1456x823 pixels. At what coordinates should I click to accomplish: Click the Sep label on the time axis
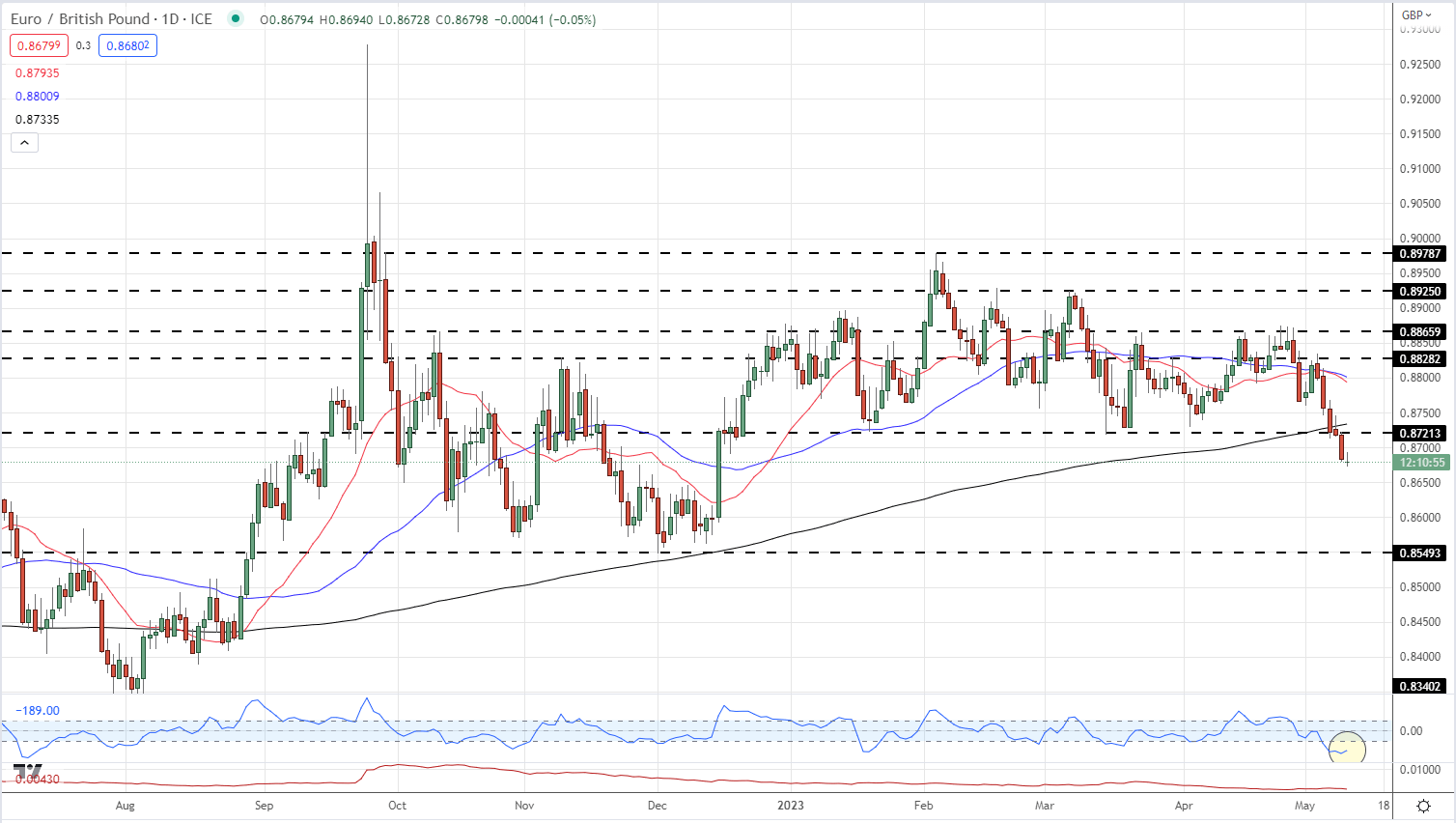tap(264, 806)
